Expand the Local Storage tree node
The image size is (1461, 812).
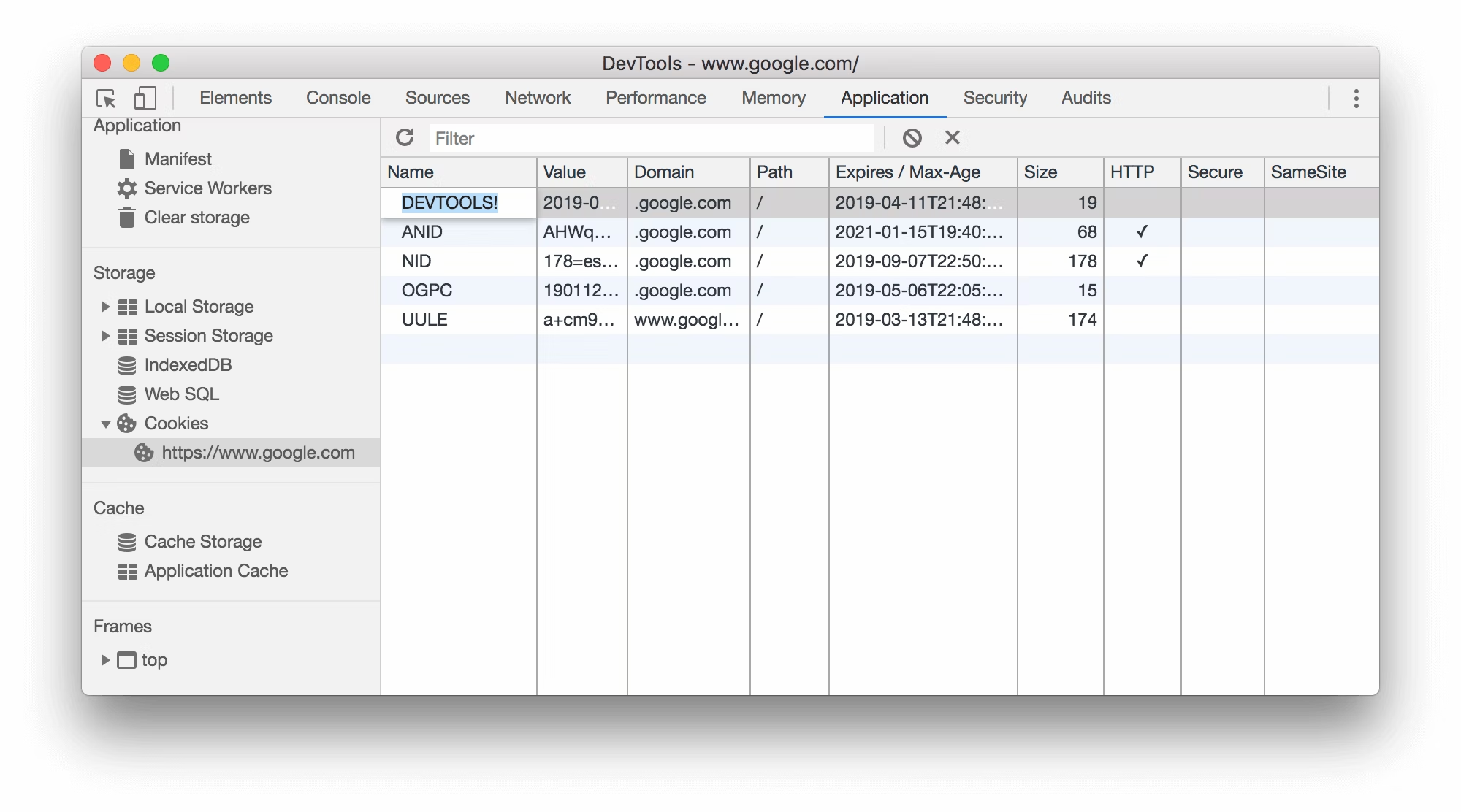(x=105, y=307)
